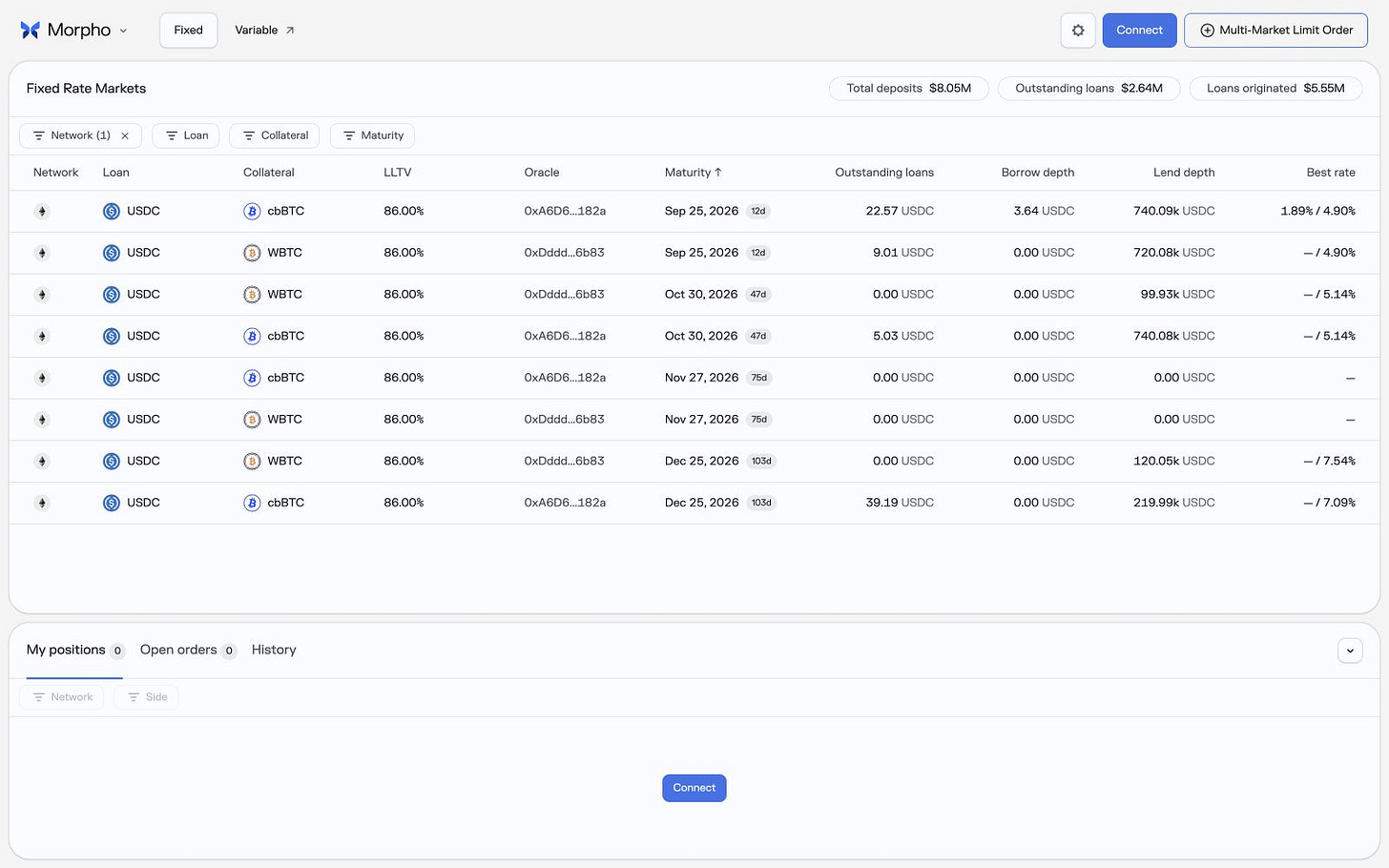Open the Loan filter dropdown
The width and height of the screenshot is (1389, 868).
pyautogui.click(x=186, y=135)
